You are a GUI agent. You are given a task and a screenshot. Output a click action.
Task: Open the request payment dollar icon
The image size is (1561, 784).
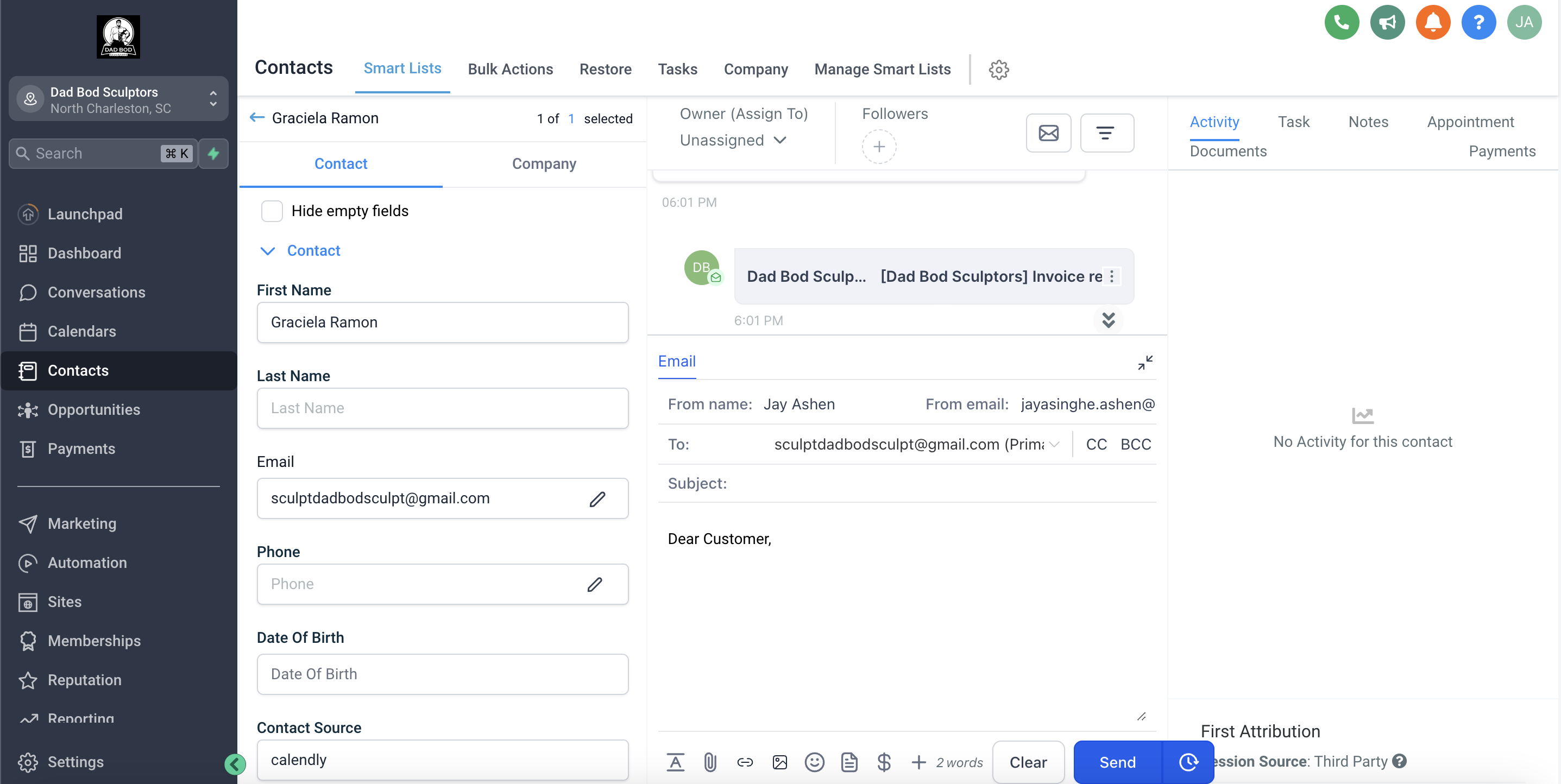coord(884,762)
